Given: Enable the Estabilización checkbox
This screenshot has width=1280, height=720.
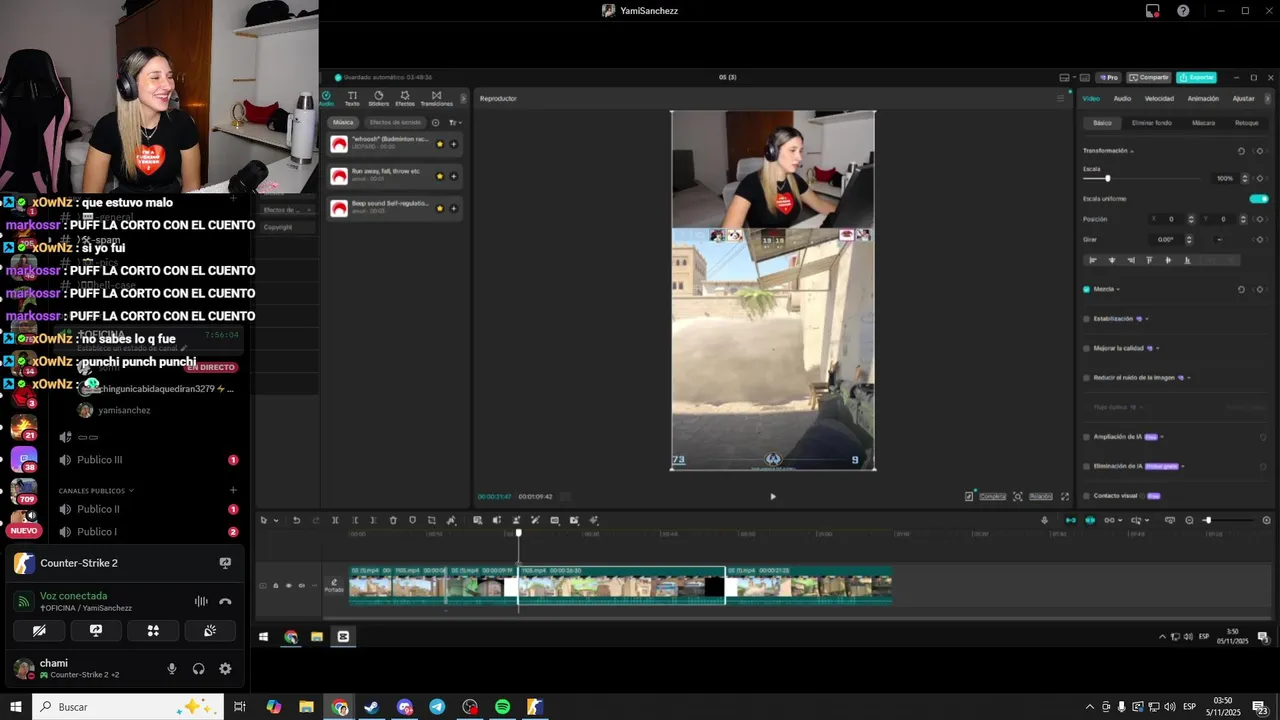Looking at the screenshot, I should 1087,319.
